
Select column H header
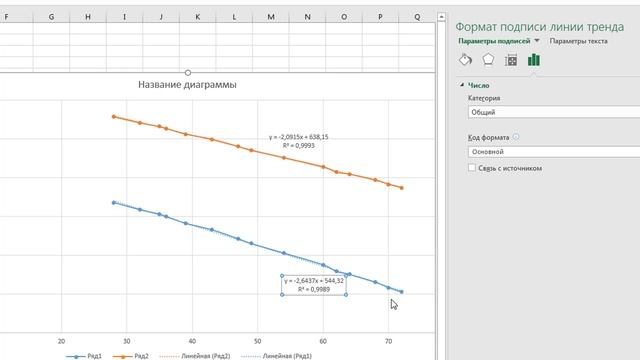pyautogui.click(x=88, y=17)
